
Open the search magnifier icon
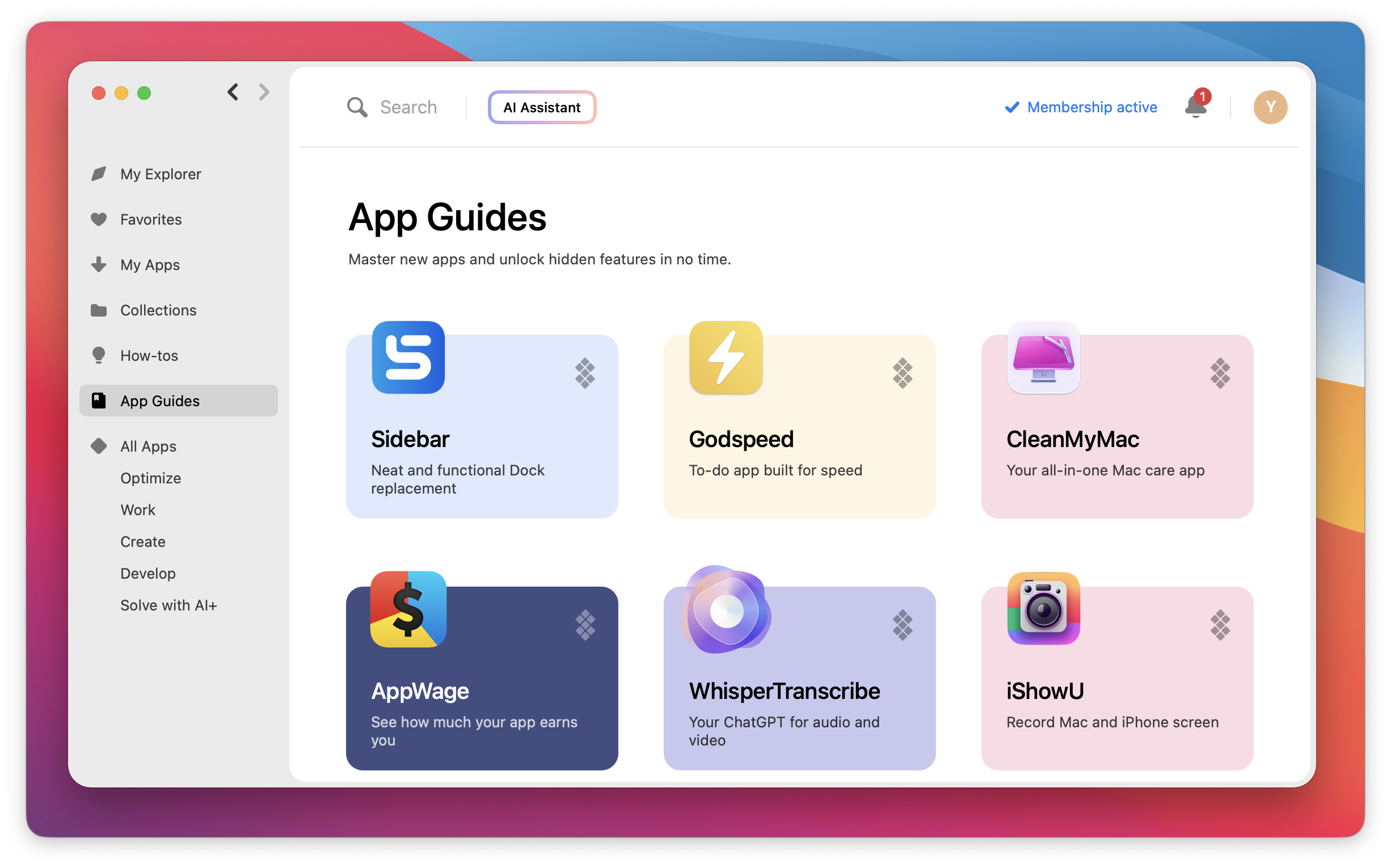356,107
